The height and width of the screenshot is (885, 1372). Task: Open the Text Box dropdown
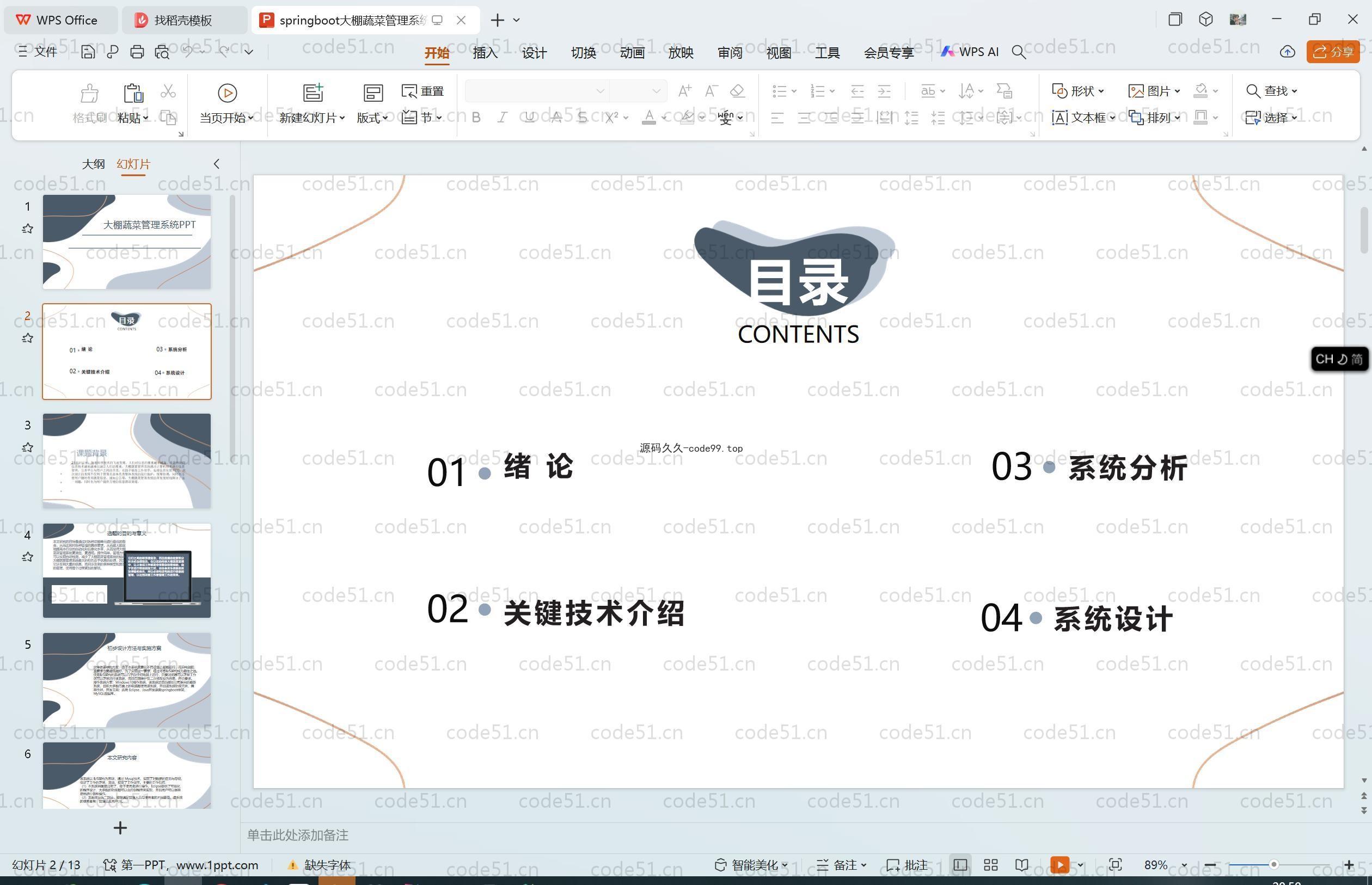coord(1083,118)
